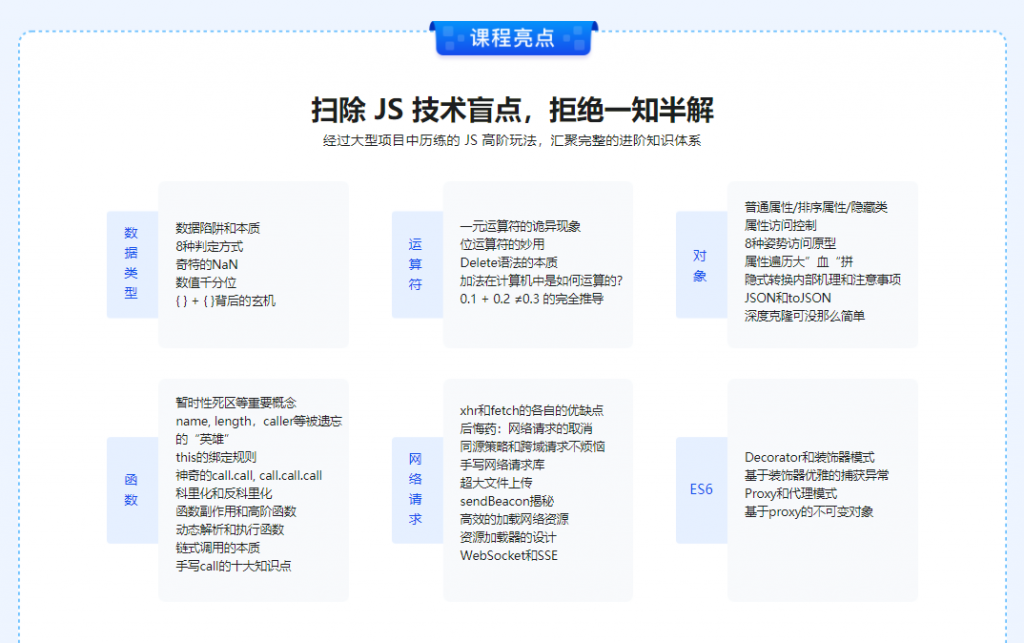Viewport: 1024px width, 643px height.
Task: Select the WebSocket和SSE line
Action: pos(508,555)
